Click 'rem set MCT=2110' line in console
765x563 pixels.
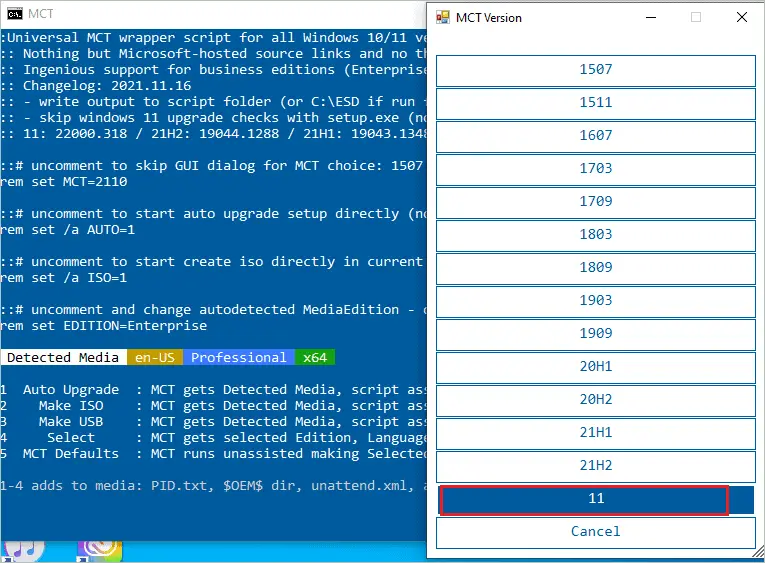[63, 182]
